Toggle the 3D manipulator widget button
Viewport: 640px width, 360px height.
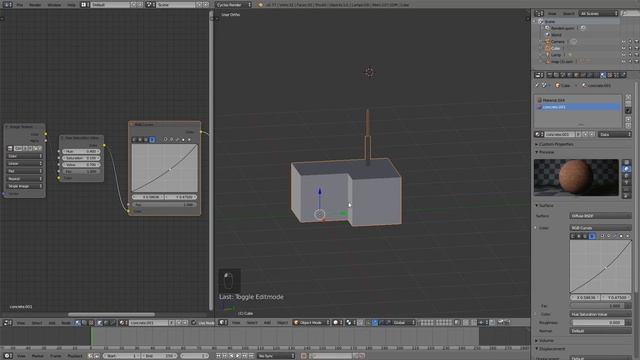(368, 322)
